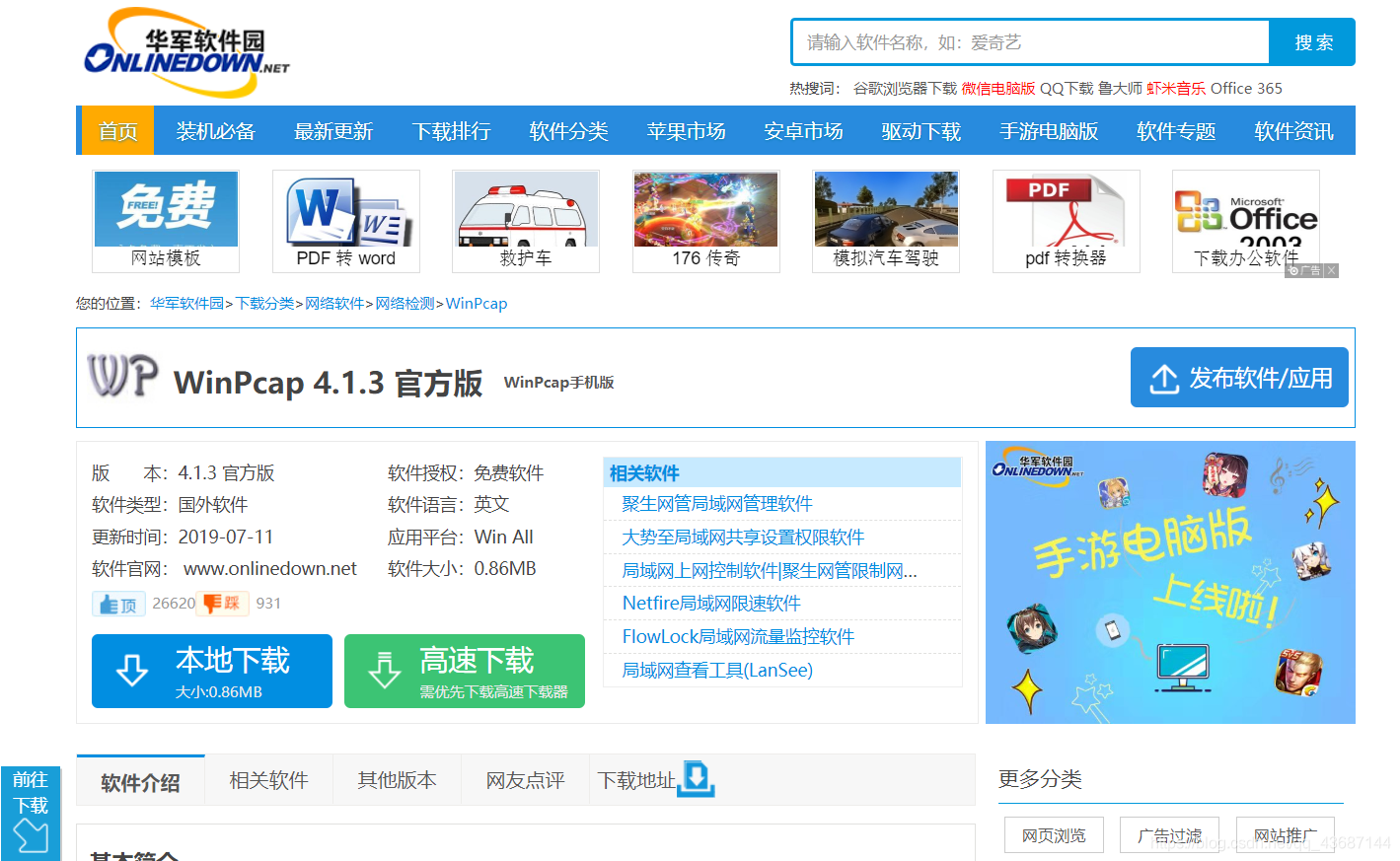Click 本地下载 blue download button

pyautogui.click(x=212, y=671)
